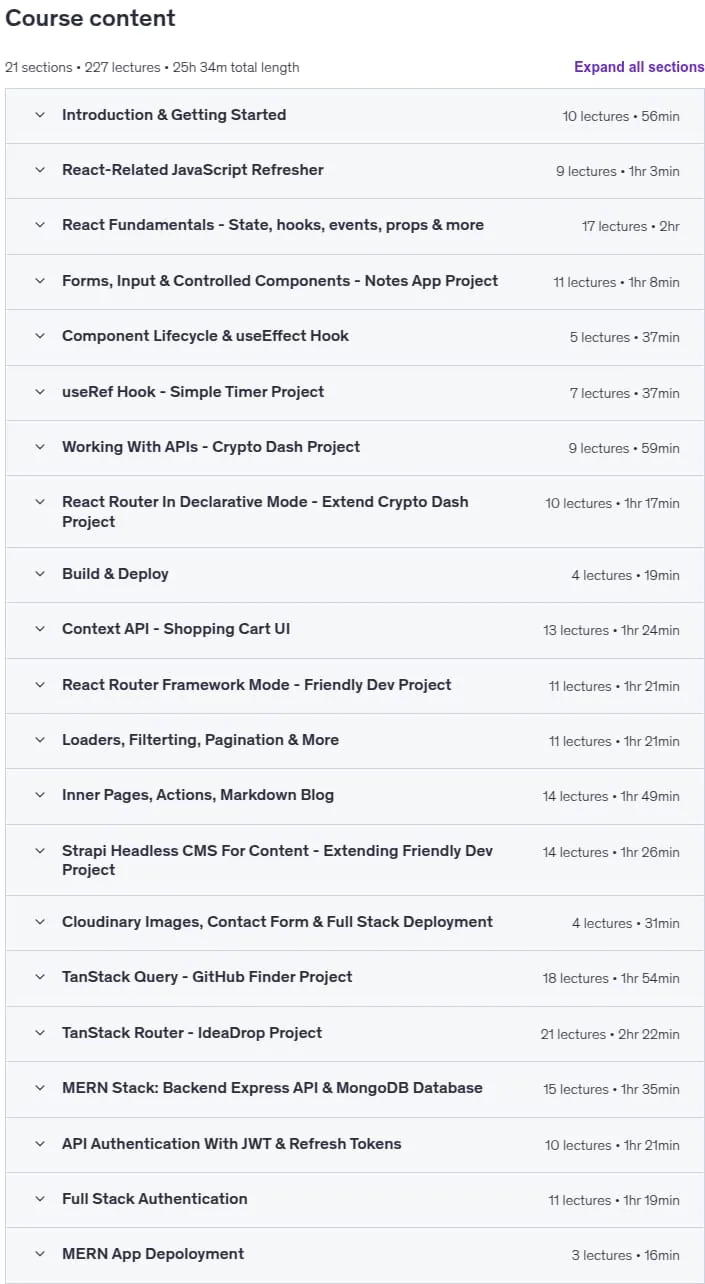Open the React Router Framework Mode chevron
This screenshot has width=705, height=1284.
click(40, 685)
